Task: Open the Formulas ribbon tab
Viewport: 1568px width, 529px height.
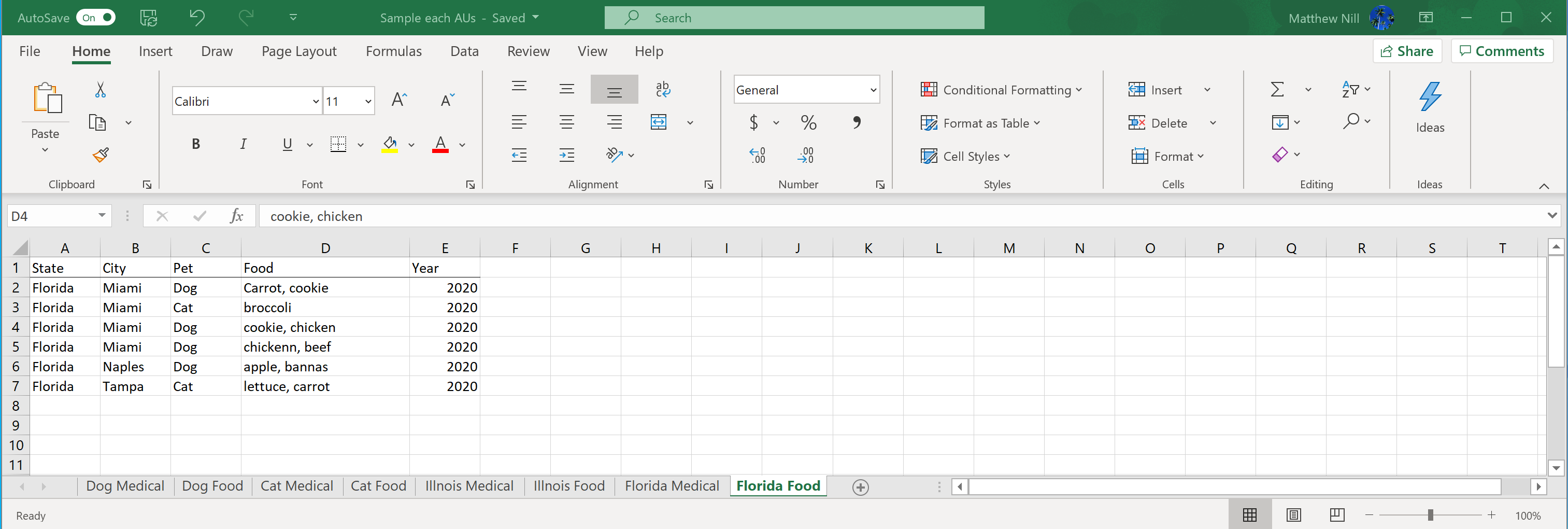Action: [393, 51]
